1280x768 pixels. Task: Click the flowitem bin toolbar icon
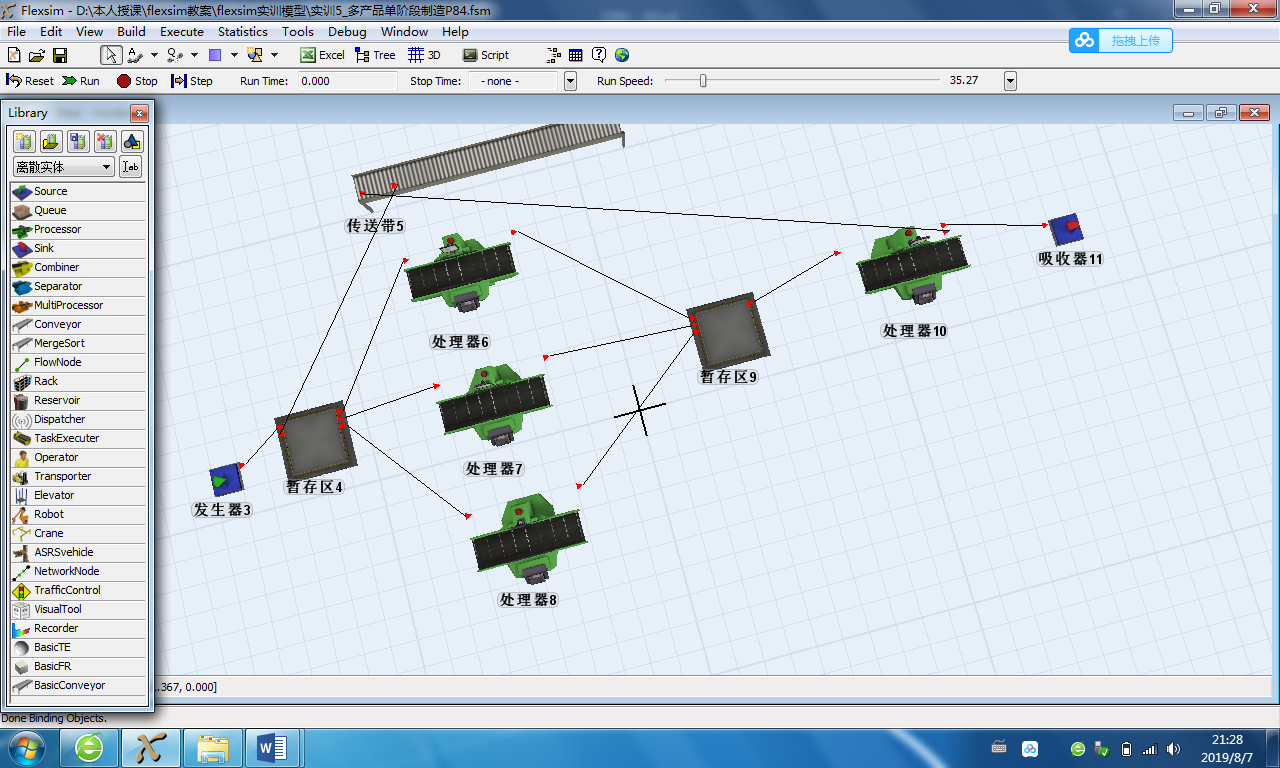click(554, 55)
